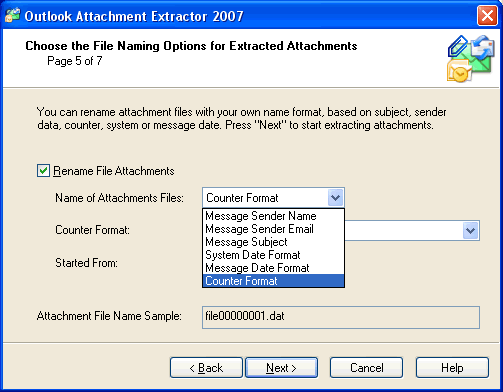Go back with the Back button
This screenshot has height=392, width=503.
tap(206, 368)
